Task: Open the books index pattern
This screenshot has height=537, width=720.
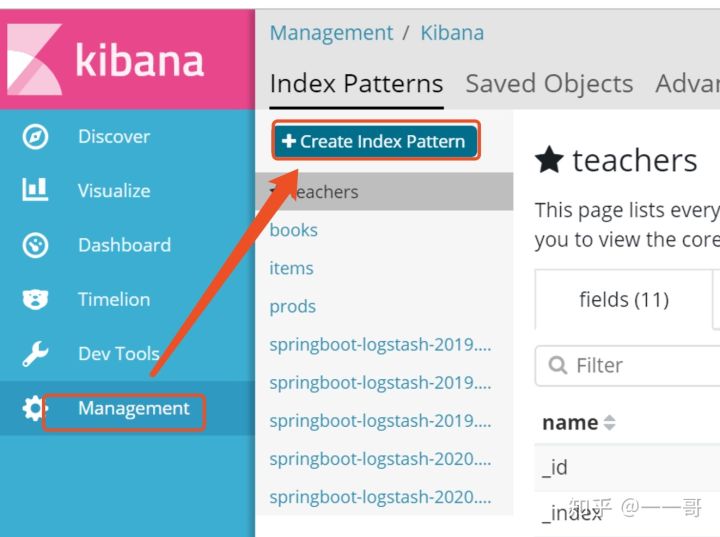Action: pos(294,230)
